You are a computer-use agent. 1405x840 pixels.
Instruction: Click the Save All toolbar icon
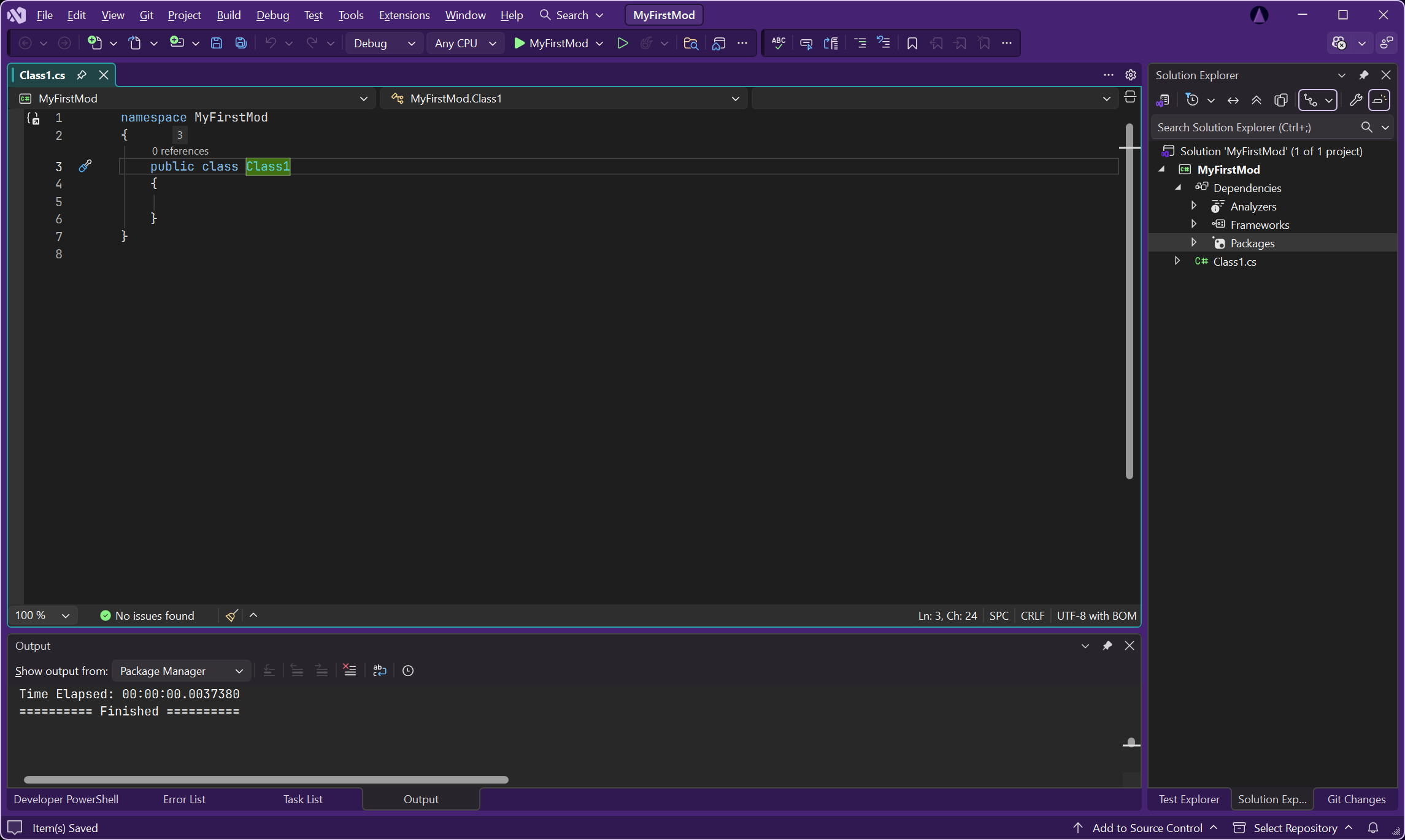click(x=241, y=43)
